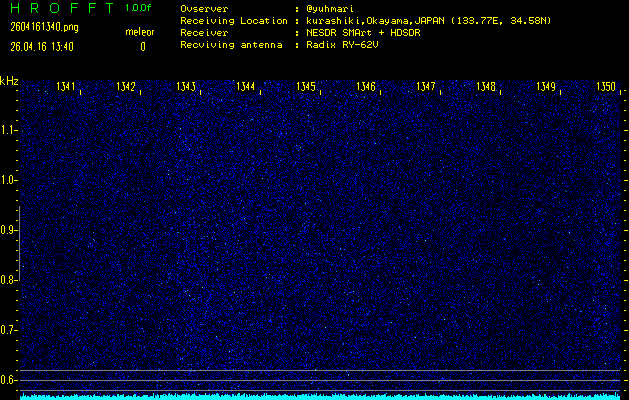
Task: Click the meteor count value 0
Action: [x=142, y=46]
